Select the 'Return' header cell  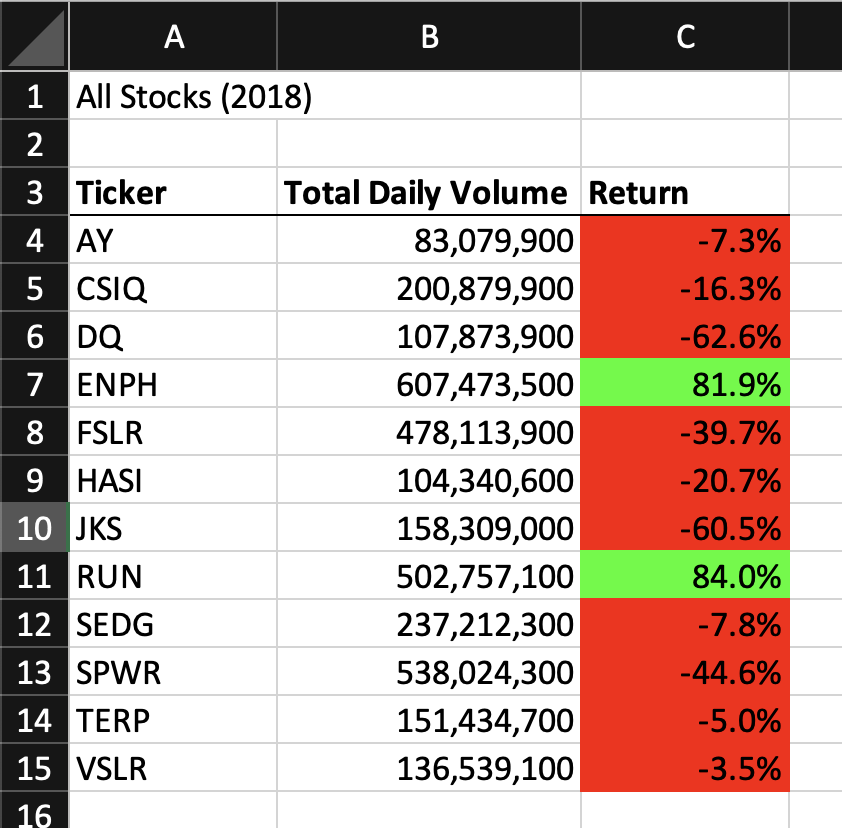[684, 192]
